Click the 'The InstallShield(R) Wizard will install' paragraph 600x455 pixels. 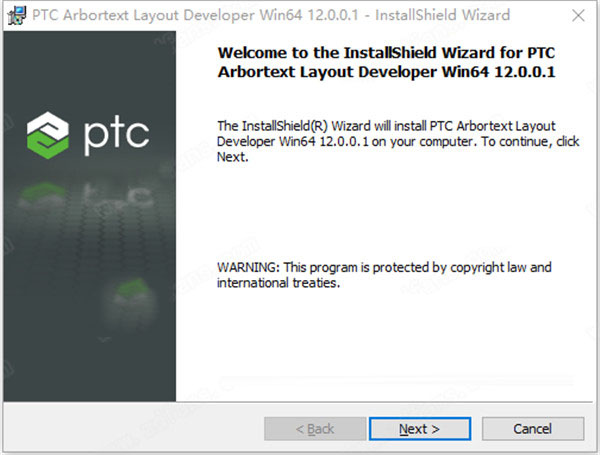pyautogui.click(x=398, y=141)
